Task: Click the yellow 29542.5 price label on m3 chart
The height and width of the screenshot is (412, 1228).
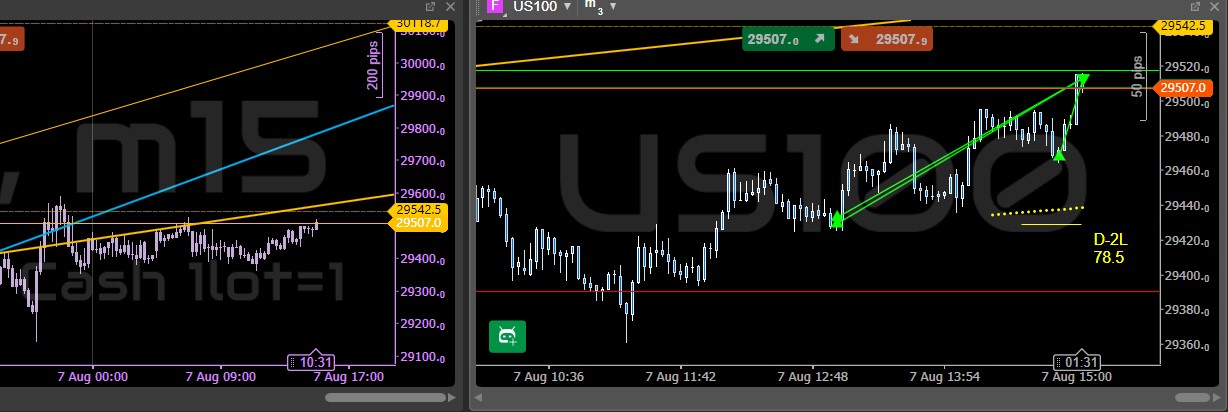Action: 1183,26
